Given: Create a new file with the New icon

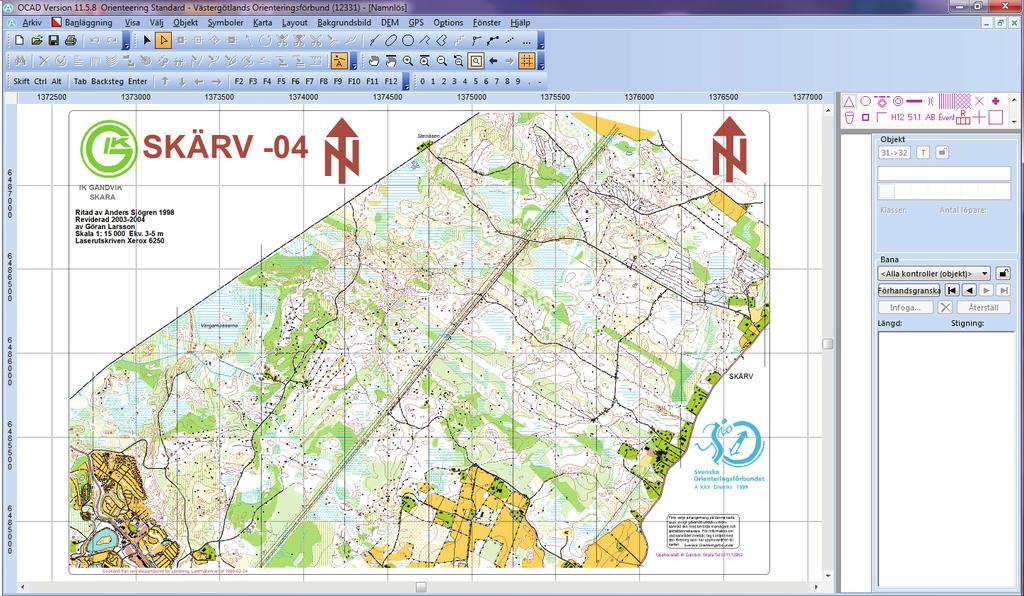Looking at the screenshot, I should click(x=20, y=40).
